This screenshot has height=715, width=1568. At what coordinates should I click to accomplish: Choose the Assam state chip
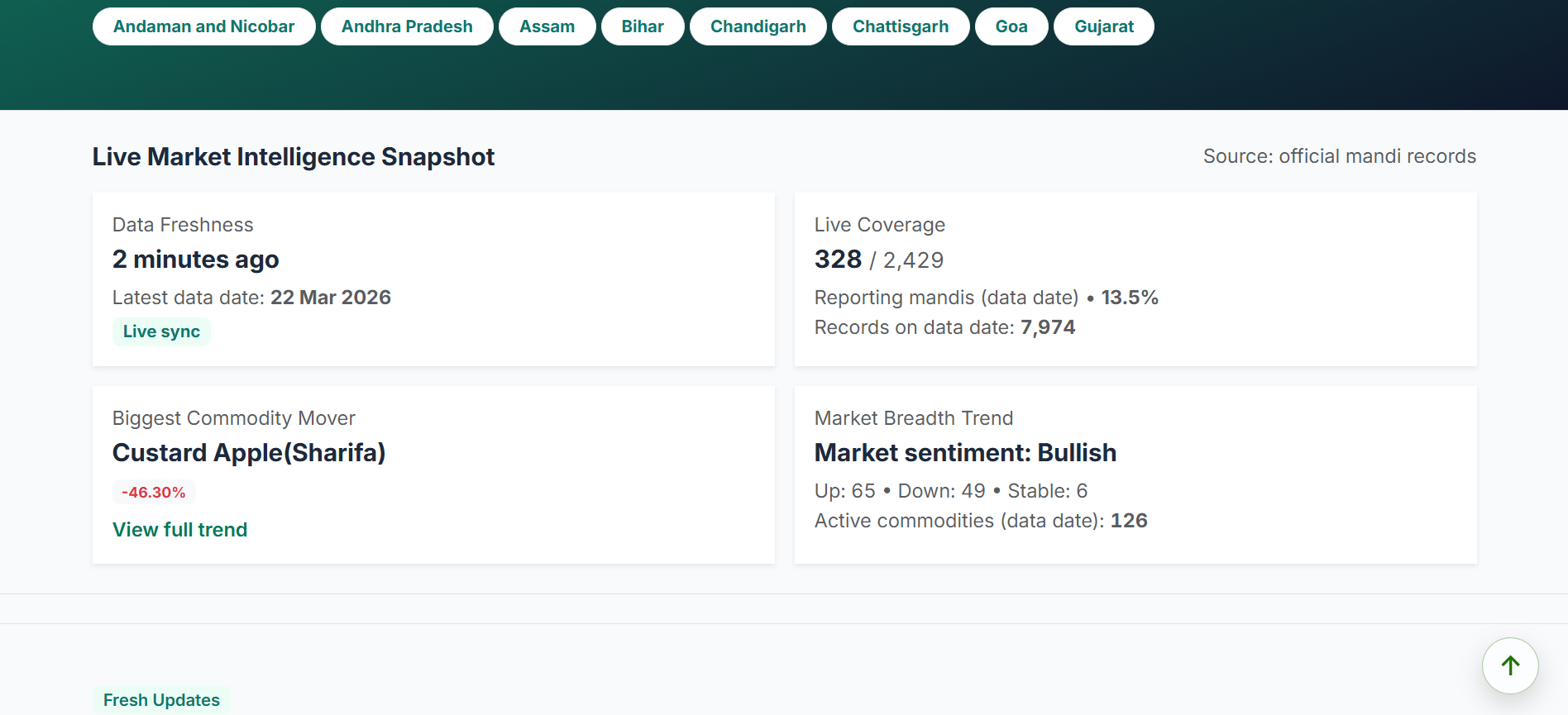[547, 26]
